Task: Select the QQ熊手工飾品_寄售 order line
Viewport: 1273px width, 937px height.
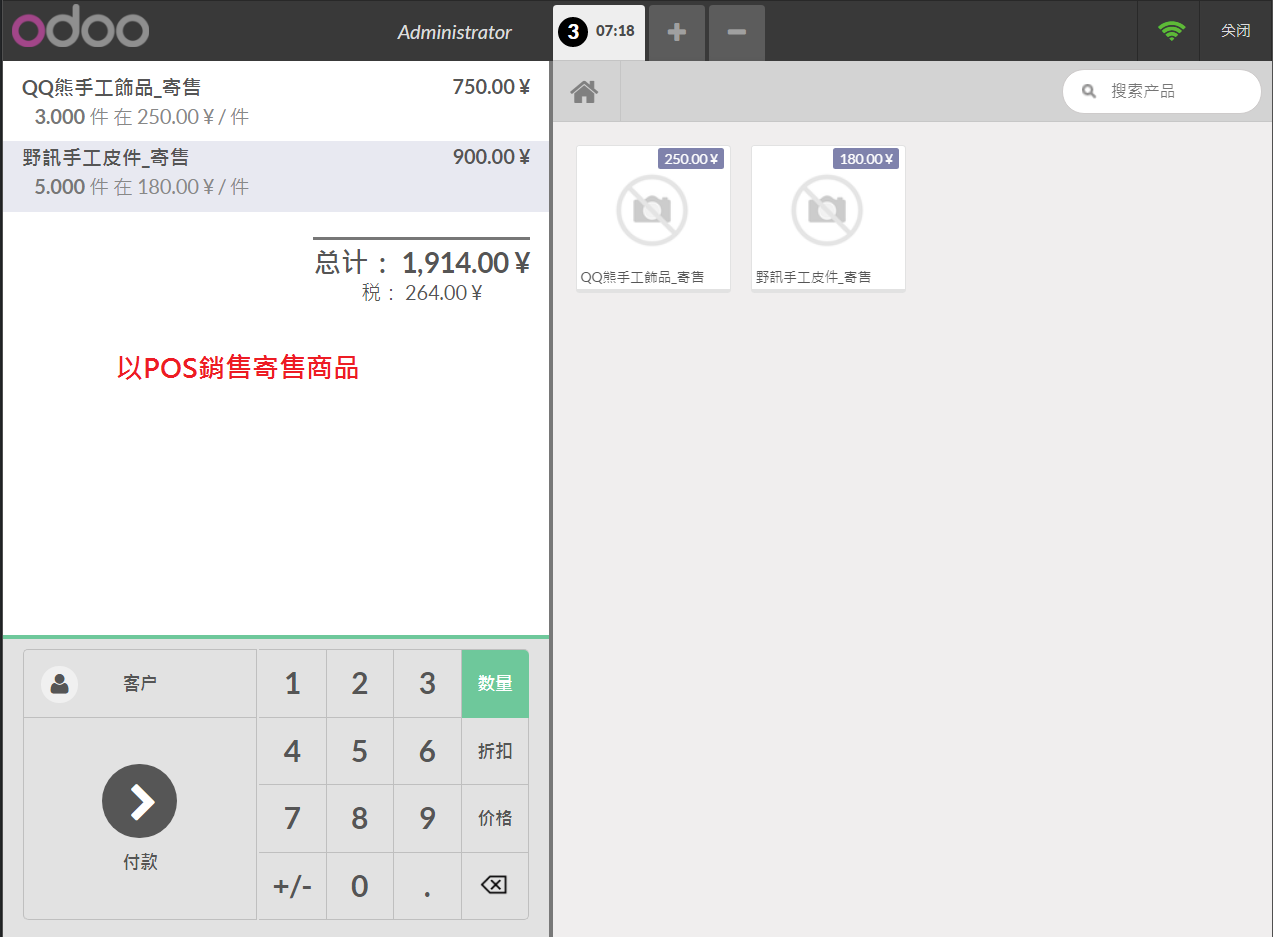Action: tap(276, 102)
